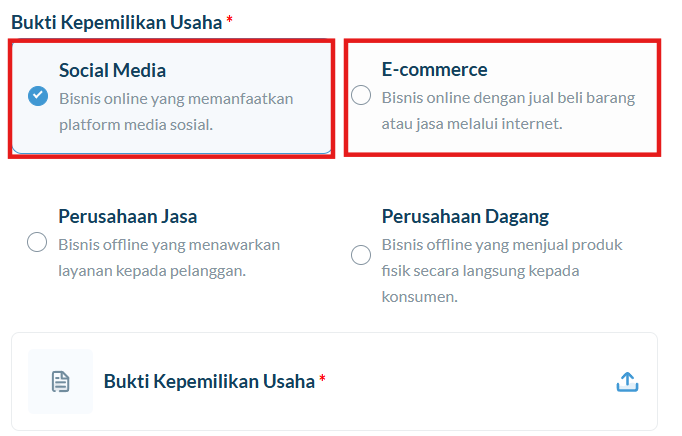The image size is (682, 436).
Task: Click the Perusahaan Jasa heading text
Action: tap(128, 217)
